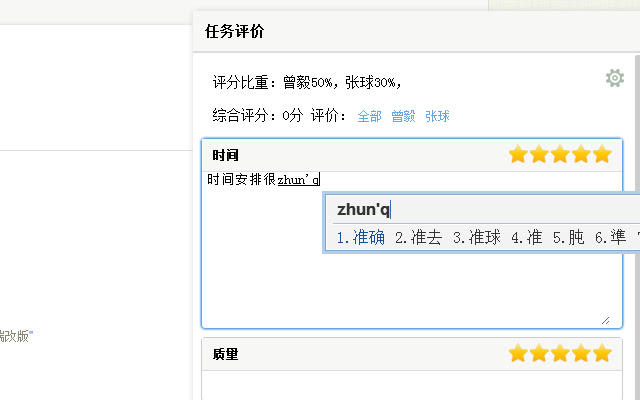Open the rating settings gear icon

pyautogui.click(x=615, y=78)
